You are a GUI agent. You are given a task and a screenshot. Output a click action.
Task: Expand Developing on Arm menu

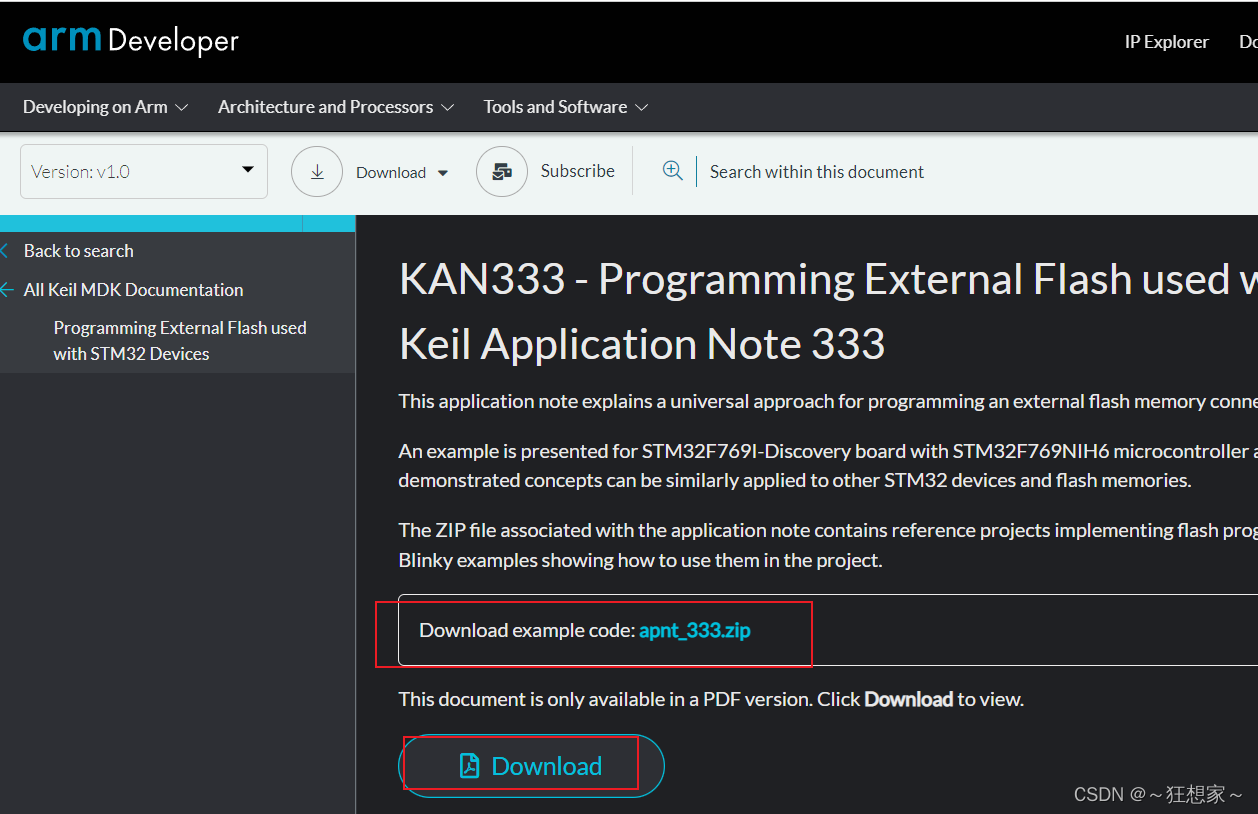105,107
